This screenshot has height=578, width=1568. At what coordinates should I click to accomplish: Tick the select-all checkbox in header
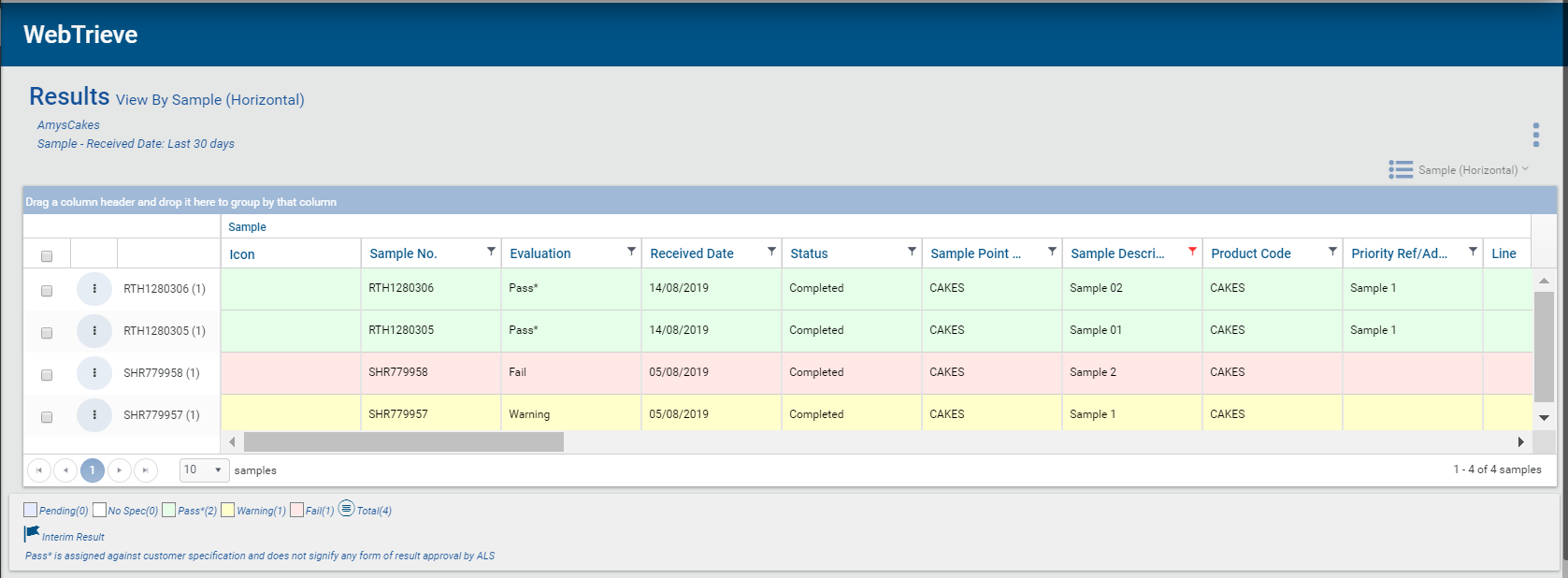[47, 256]
